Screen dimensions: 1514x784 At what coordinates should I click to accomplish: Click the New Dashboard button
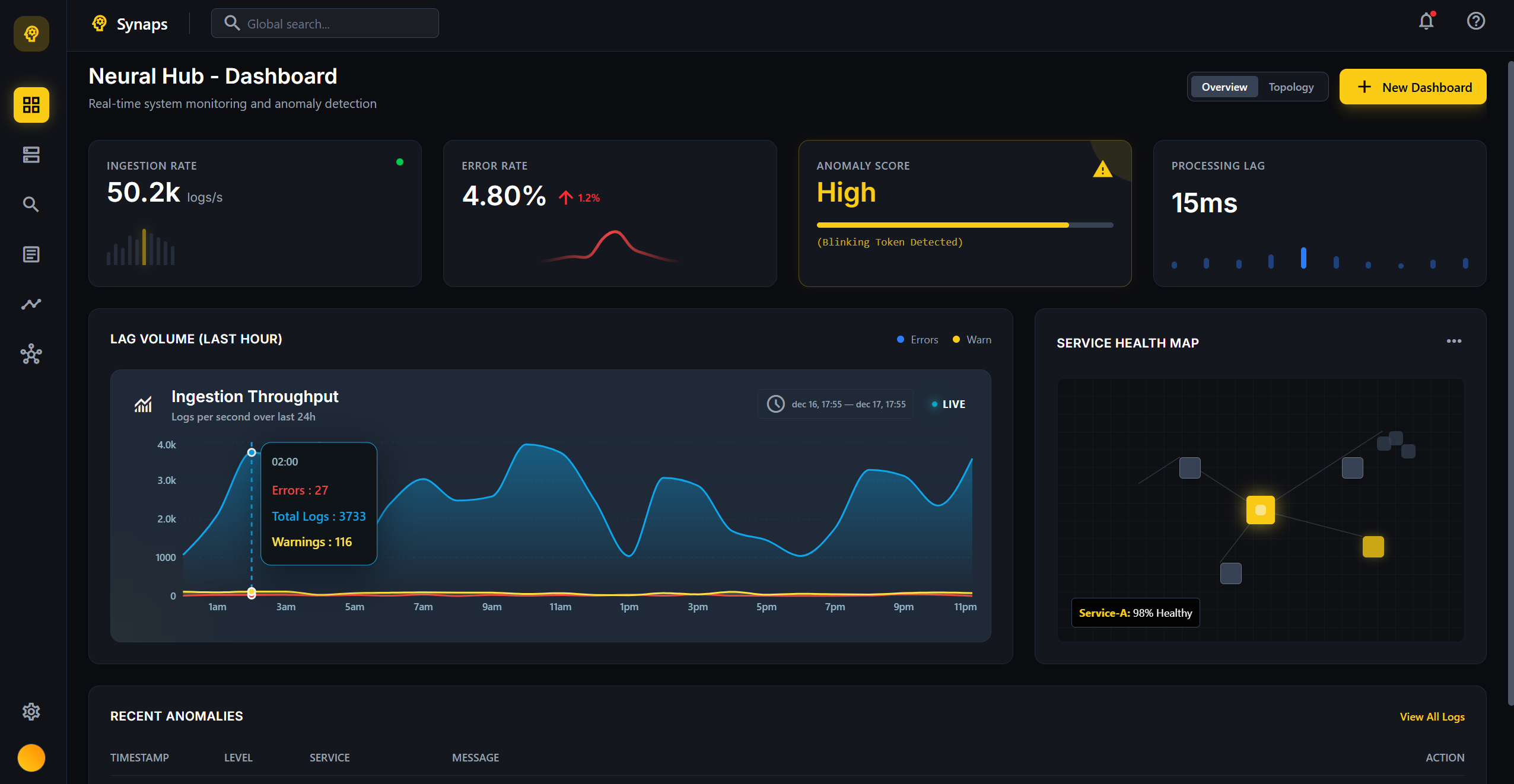(x=1413, y=87)
